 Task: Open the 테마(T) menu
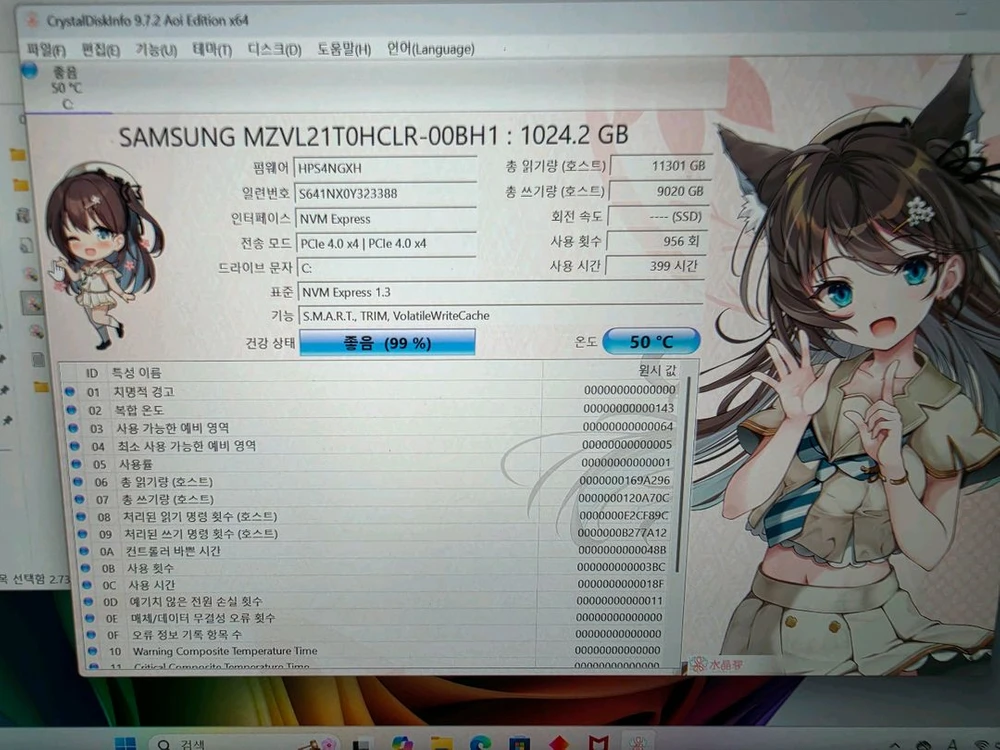[x=212, y=50]
